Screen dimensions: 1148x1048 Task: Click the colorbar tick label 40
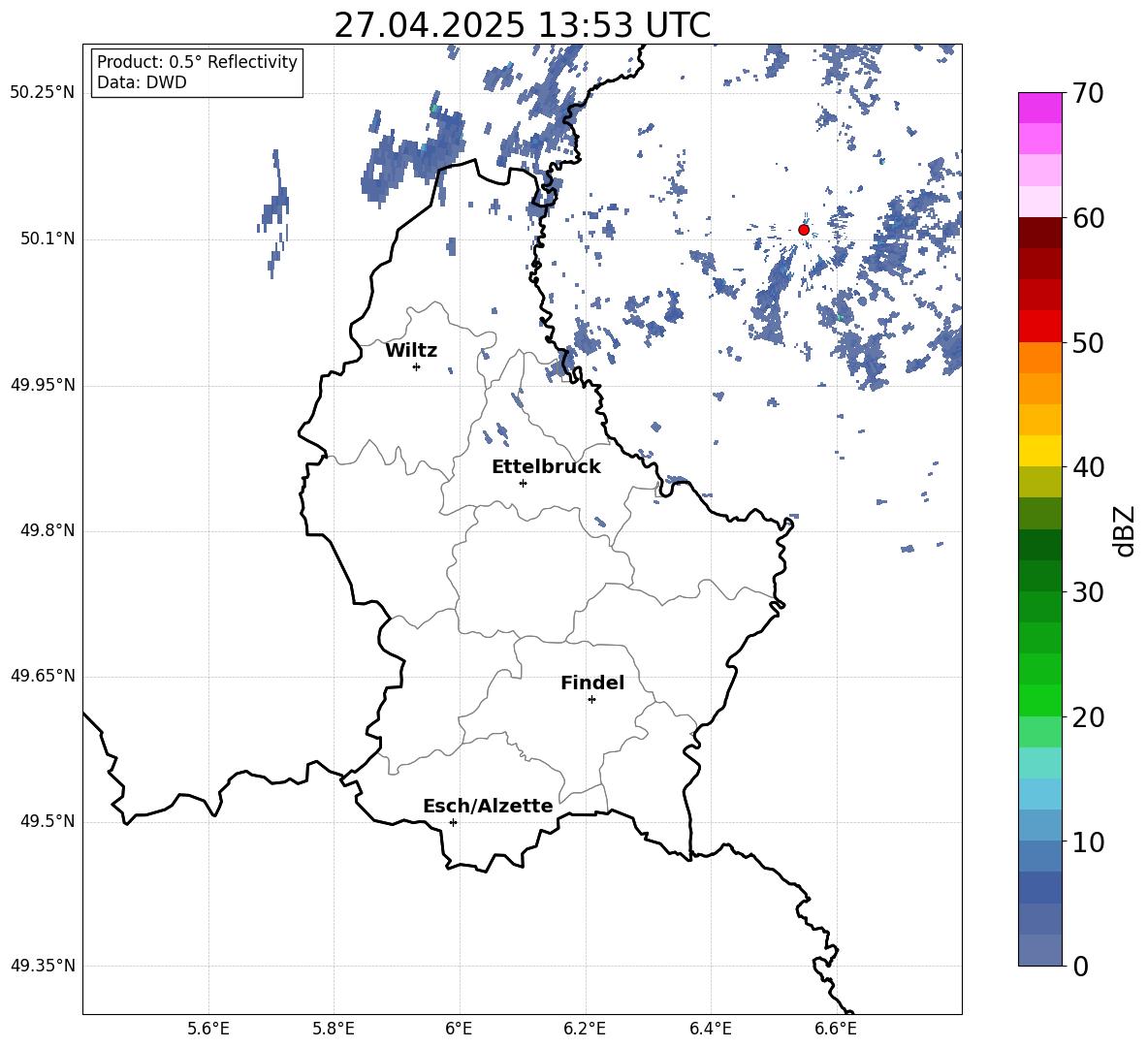click(x=1089, y=467)
